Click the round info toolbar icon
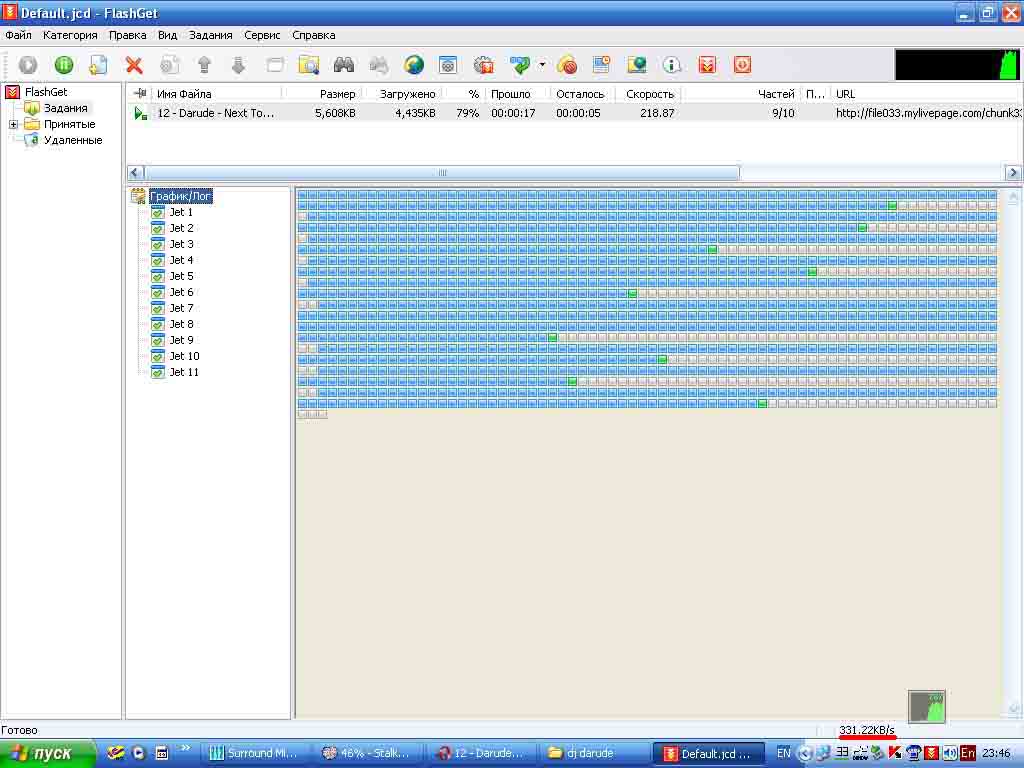This screenshot has width=1024, height=768. (672, 65)
